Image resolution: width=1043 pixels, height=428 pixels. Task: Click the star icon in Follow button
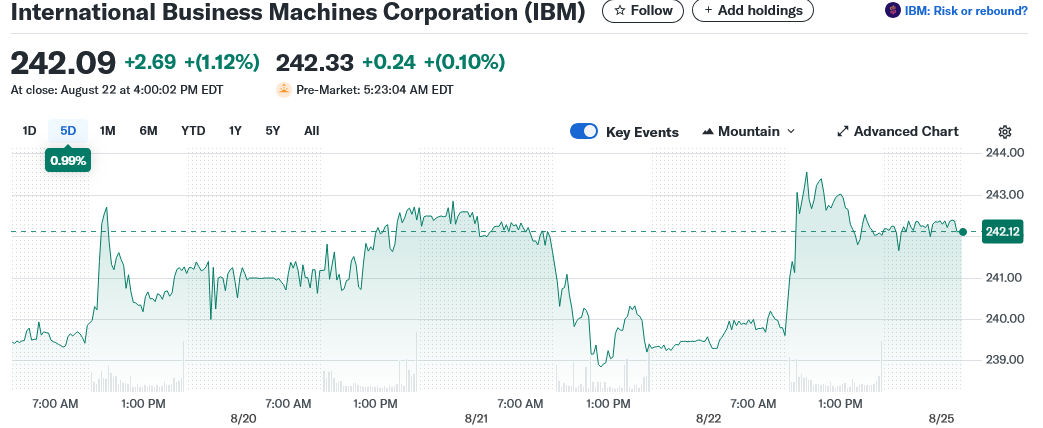point(619,11)
